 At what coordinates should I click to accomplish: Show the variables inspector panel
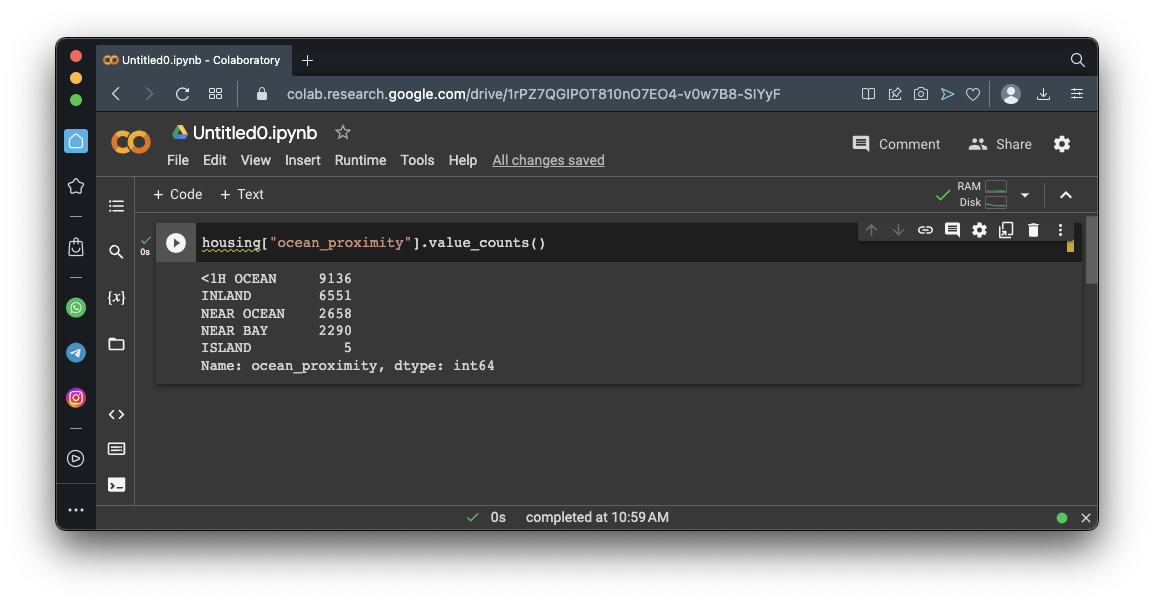click(117, 298)
